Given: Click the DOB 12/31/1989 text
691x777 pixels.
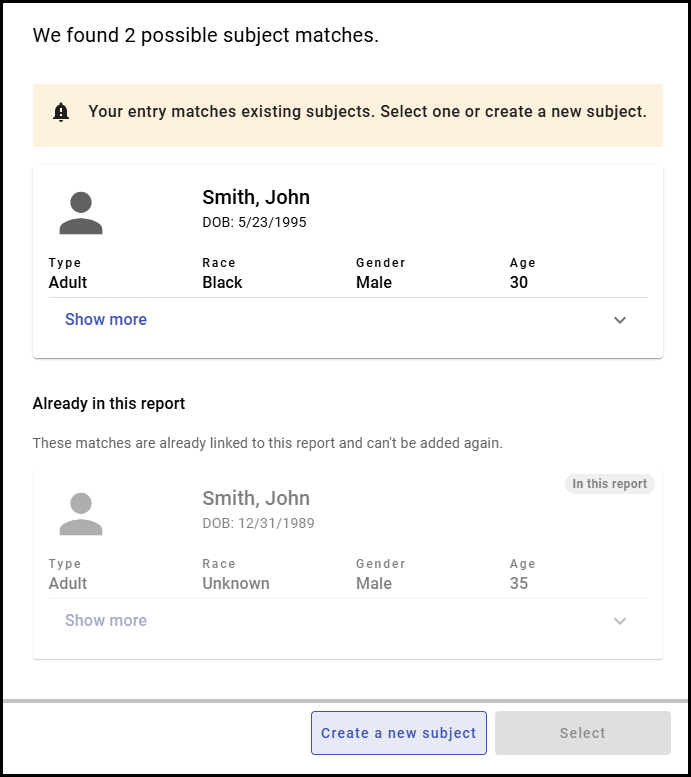Looking at the screenshot, I should pos(258,523).
